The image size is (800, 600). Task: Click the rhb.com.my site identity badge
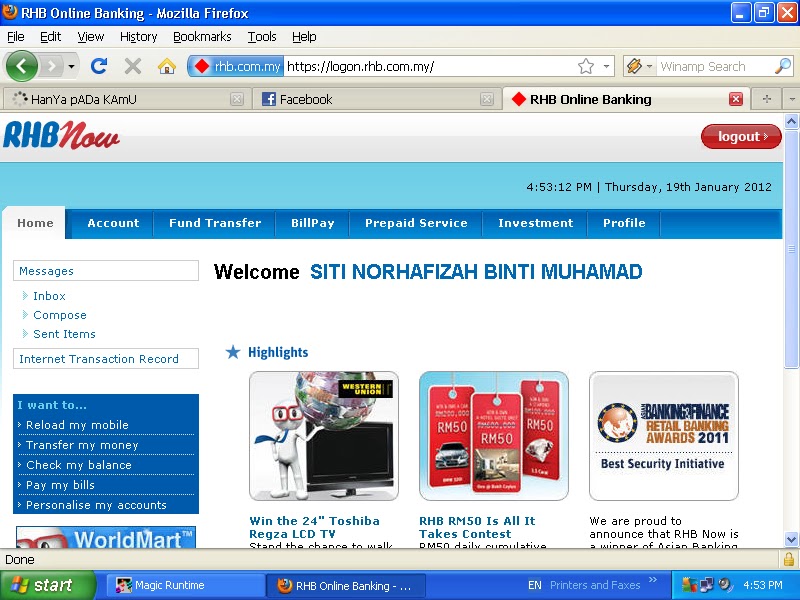click(236, 66)
